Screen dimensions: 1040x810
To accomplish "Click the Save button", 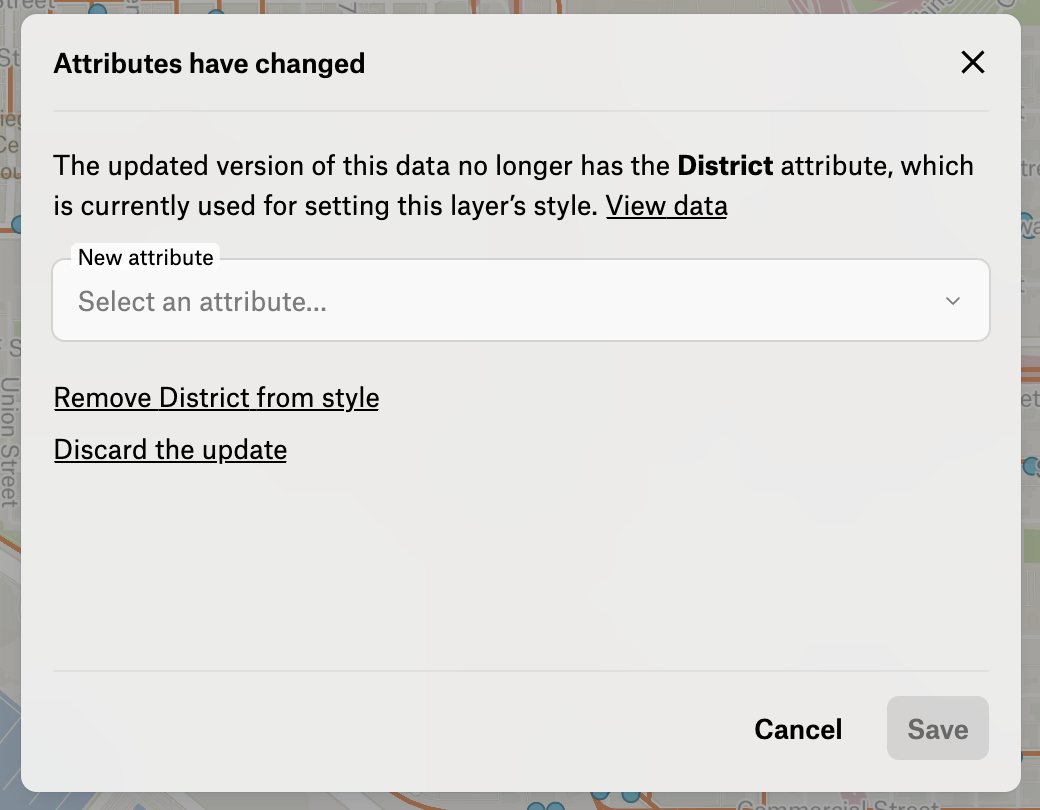I will (937, 729).
